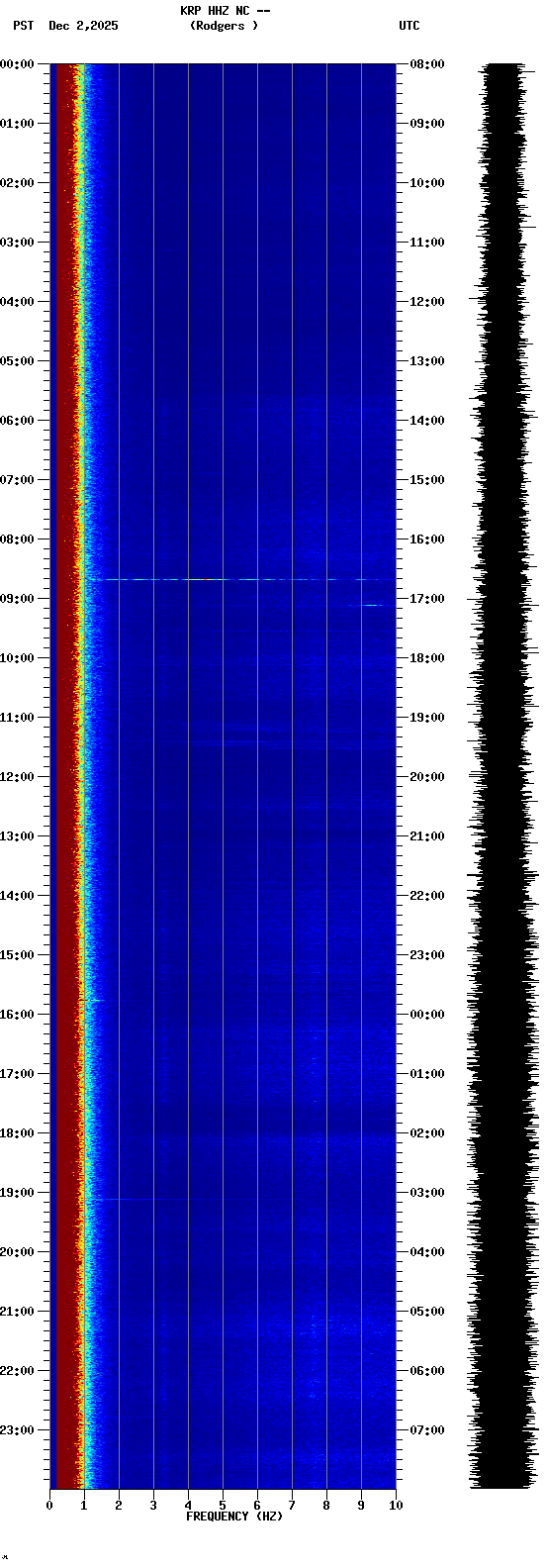Select the 19:00 PST time tick label
Image resolution: width=546 pixels, height=1568 pixels.
pos(17,1193)
